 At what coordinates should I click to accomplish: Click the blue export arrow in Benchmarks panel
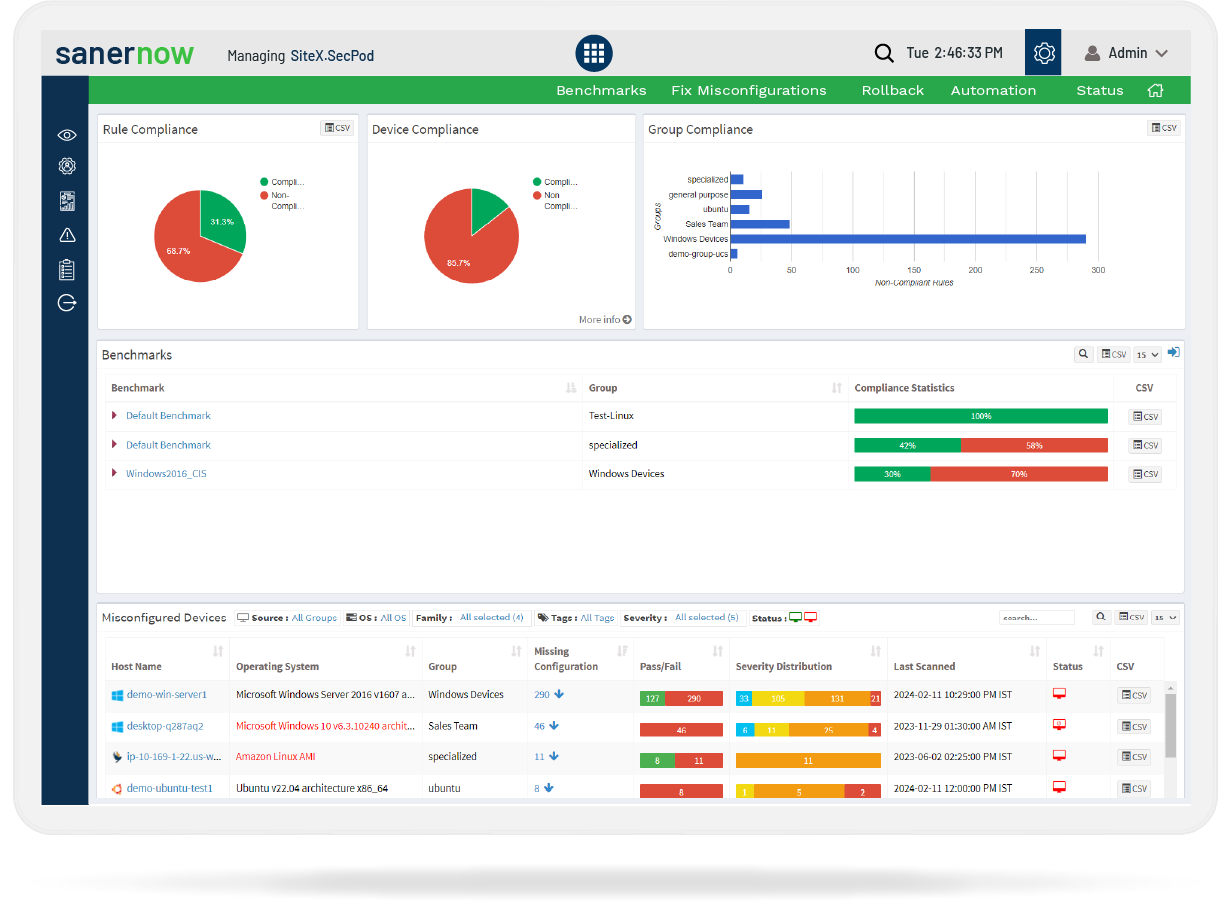[x=1173, y=353]
